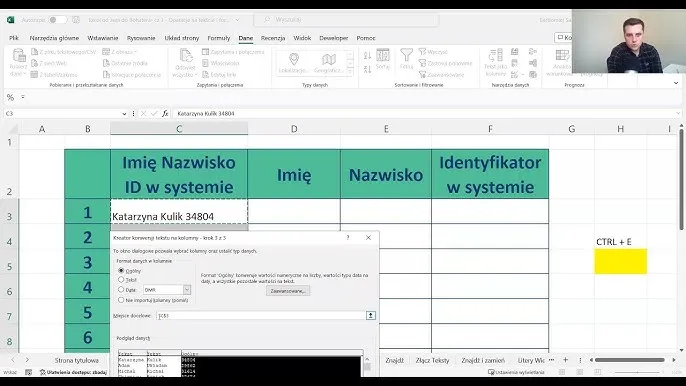Open the Widok ribbon tab
686x386 pixels.
(302, 38)
